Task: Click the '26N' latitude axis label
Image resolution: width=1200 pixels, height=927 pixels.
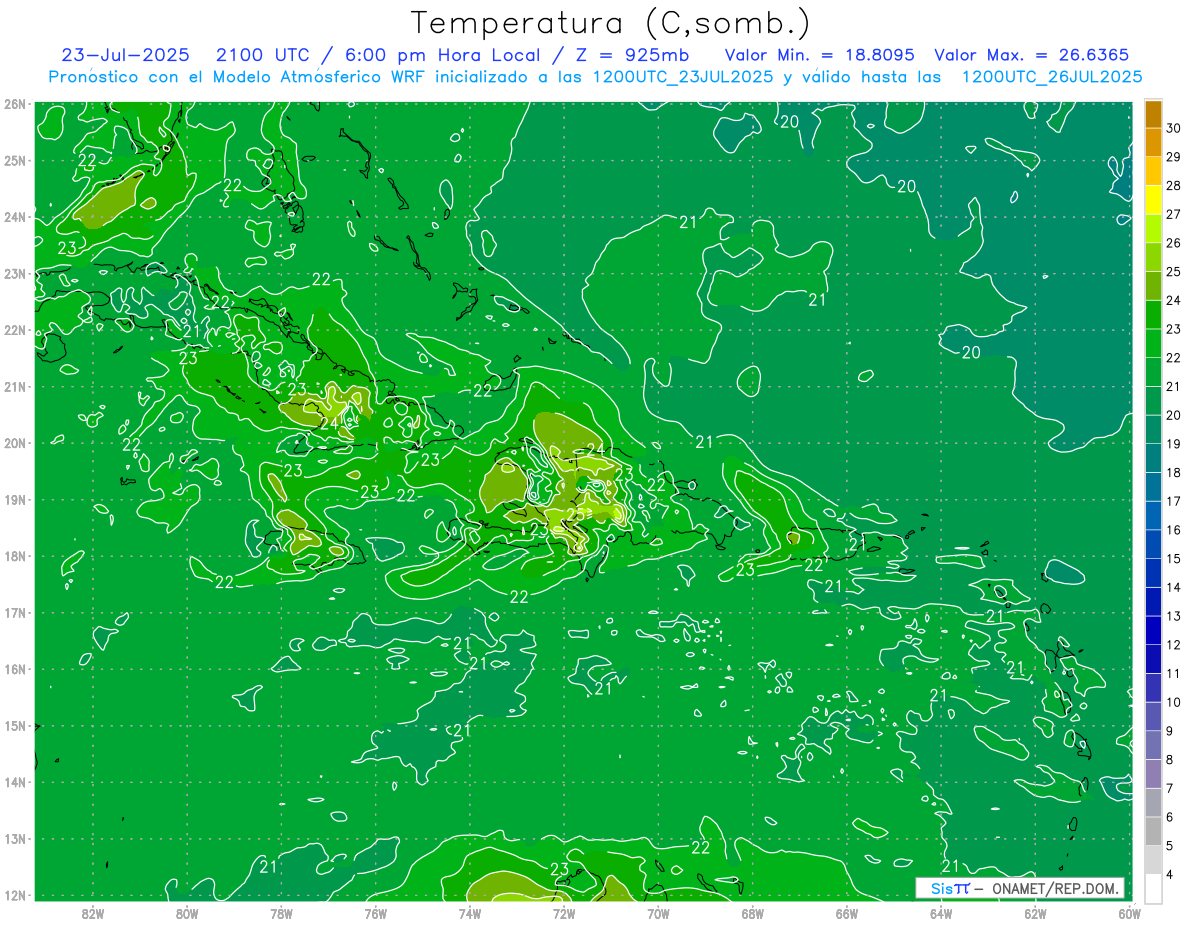Action: click(15, 104)
